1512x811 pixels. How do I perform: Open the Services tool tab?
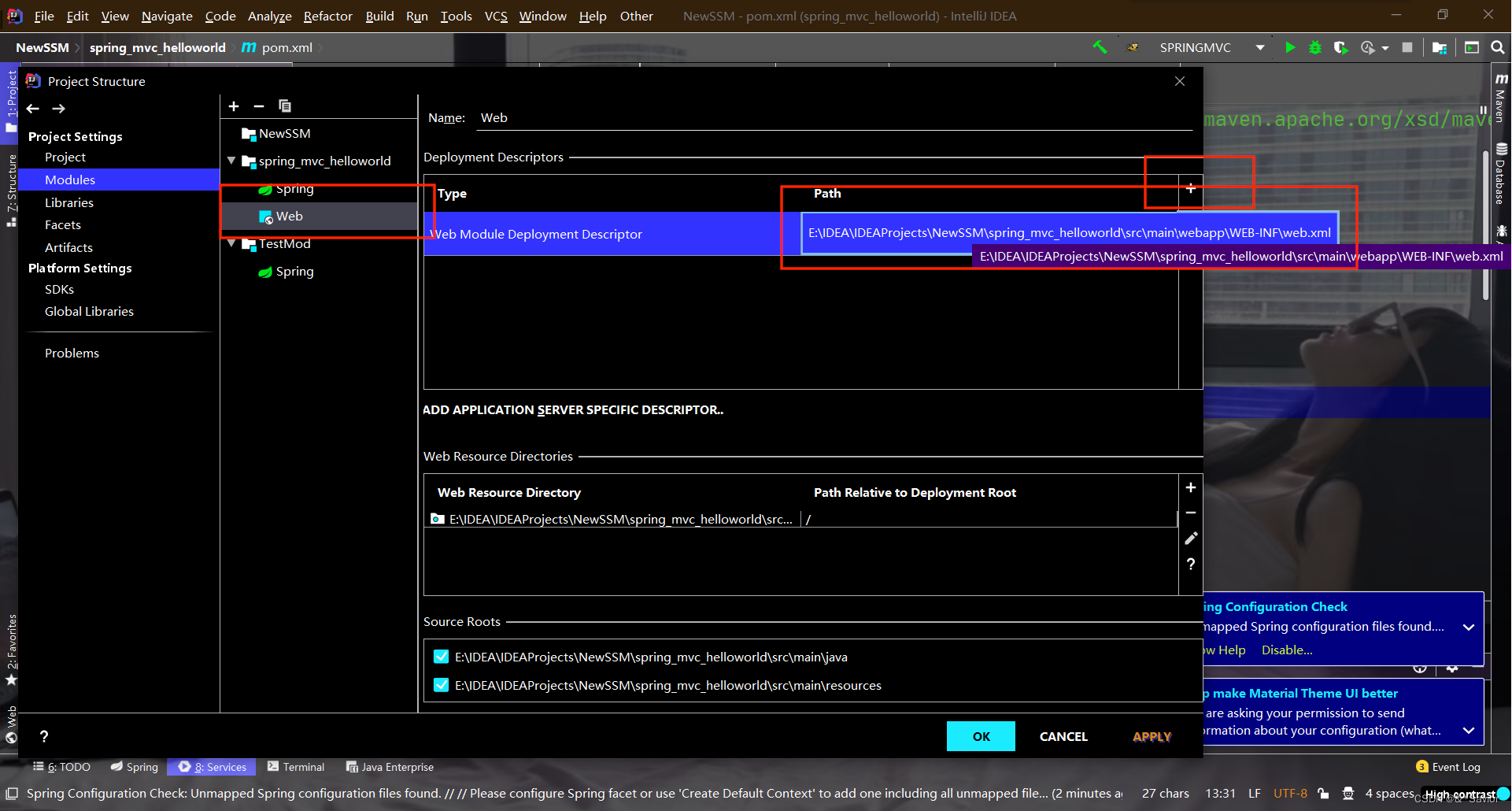pyautogui.click(x=213, y=767)
